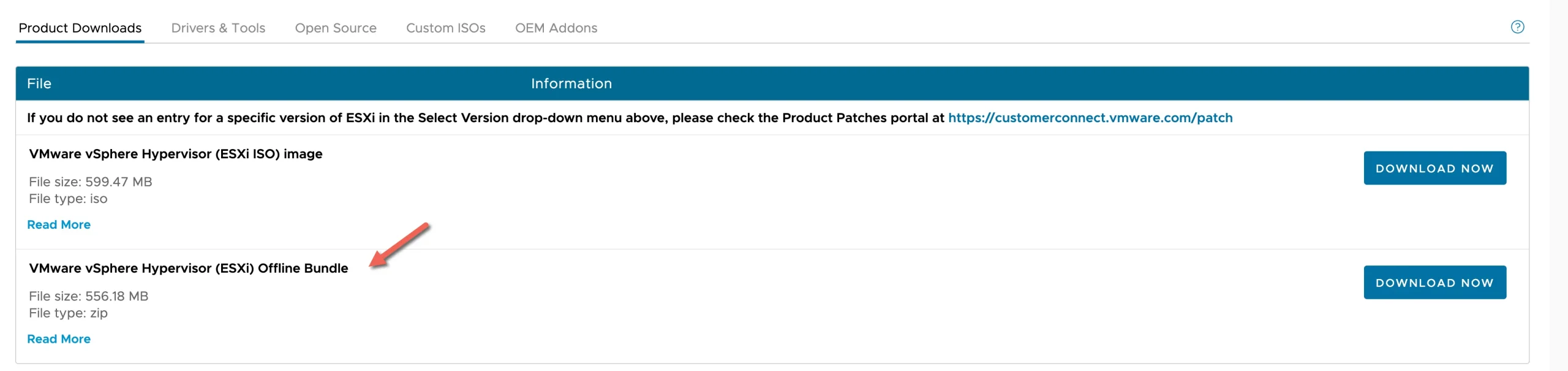Click the iso file type label
This screenshot has width=1568, height=371.
click(x=69, y=198)
